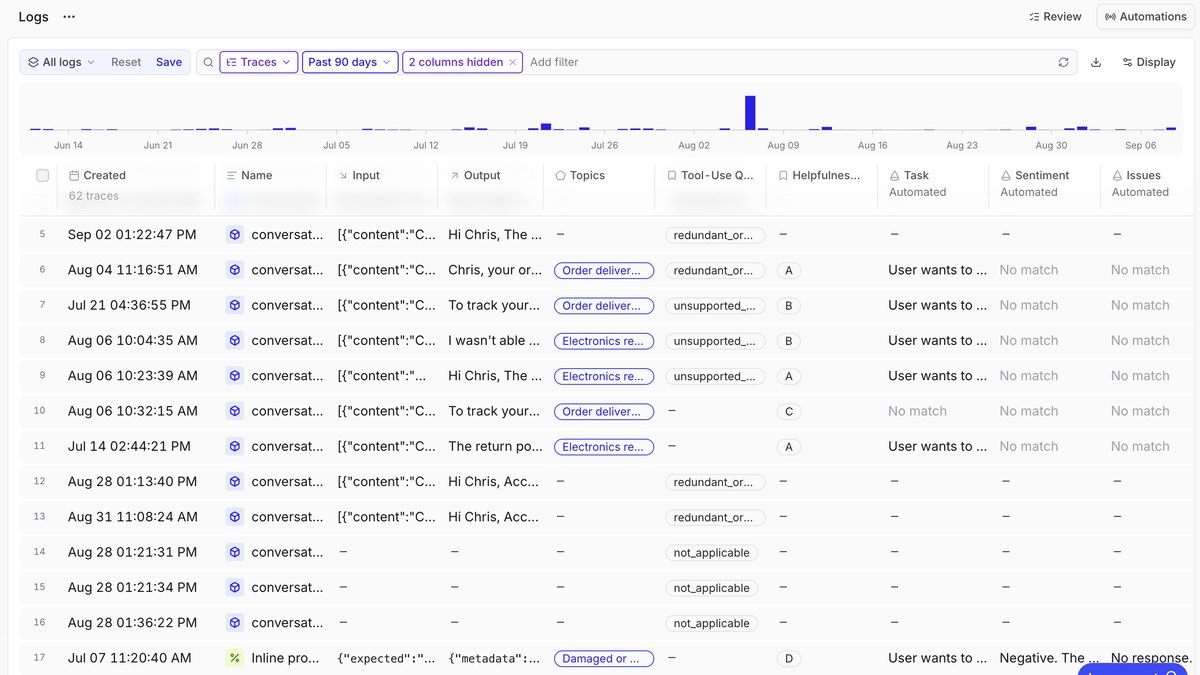
Task: Click the Sentiment column header
Action: (1035, 175)
